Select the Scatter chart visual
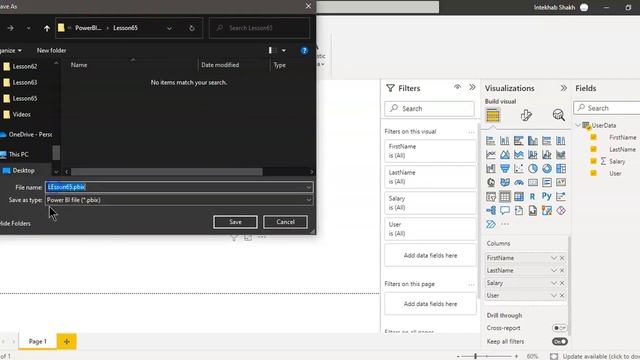This screenshot has width=640, height=360. pyautogui.click(x=519, y=169)
